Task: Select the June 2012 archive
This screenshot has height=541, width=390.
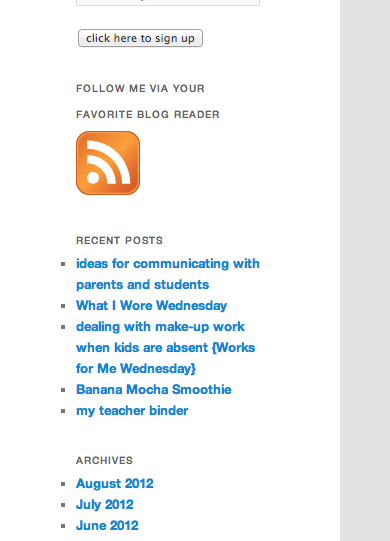Action: 107,525
